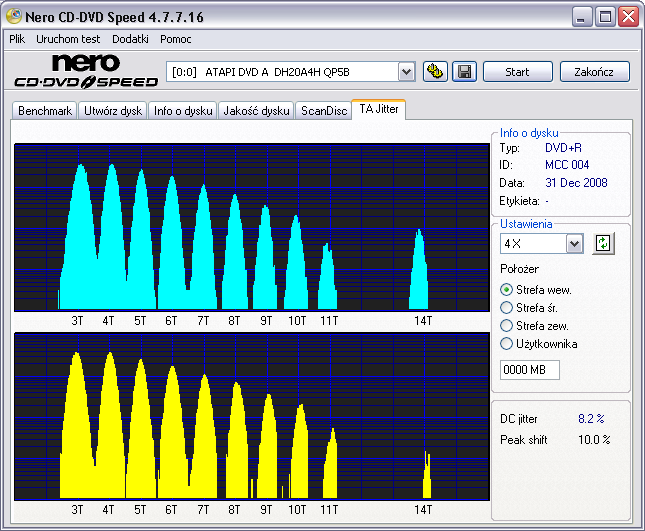Switch to the Jakość dysku tab

pyautogui.click(x=256, y=111)
